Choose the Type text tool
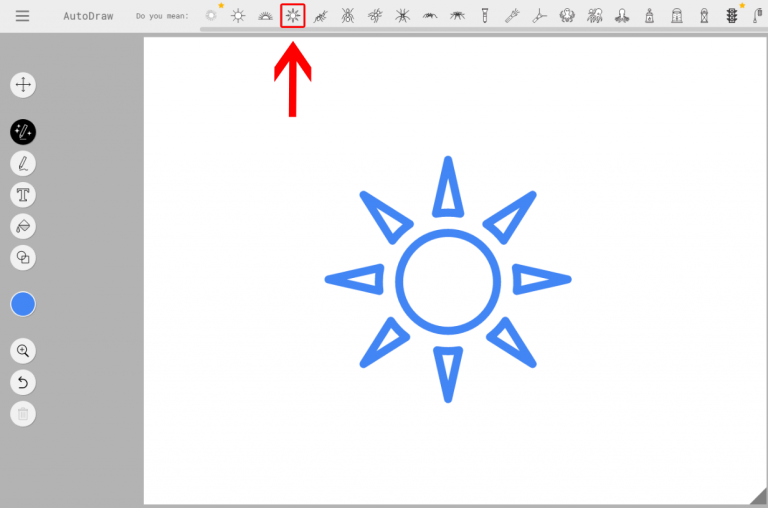This screenshot has width=768, height=508. click(x=23, y=195)
